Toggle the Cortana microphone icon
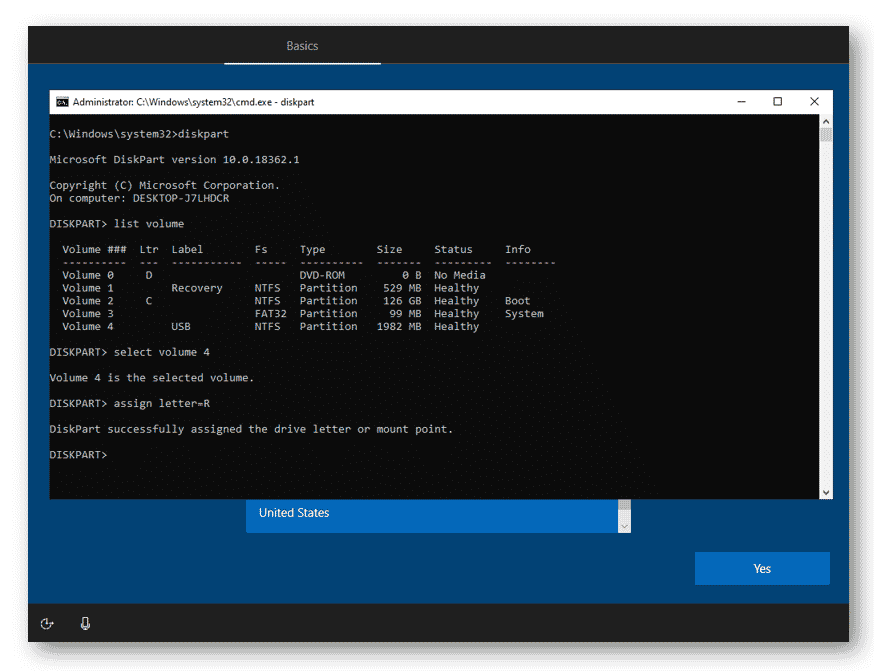The image size is (874, 671). (x=85, y=624)
